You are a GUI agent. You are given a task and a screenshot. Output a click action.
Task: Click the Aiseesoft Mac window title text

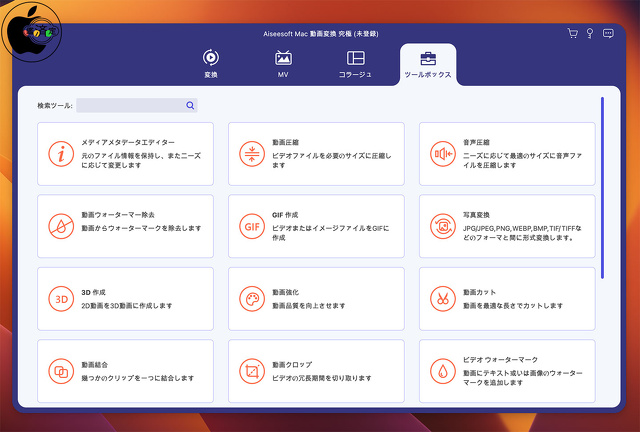[320, 34]
